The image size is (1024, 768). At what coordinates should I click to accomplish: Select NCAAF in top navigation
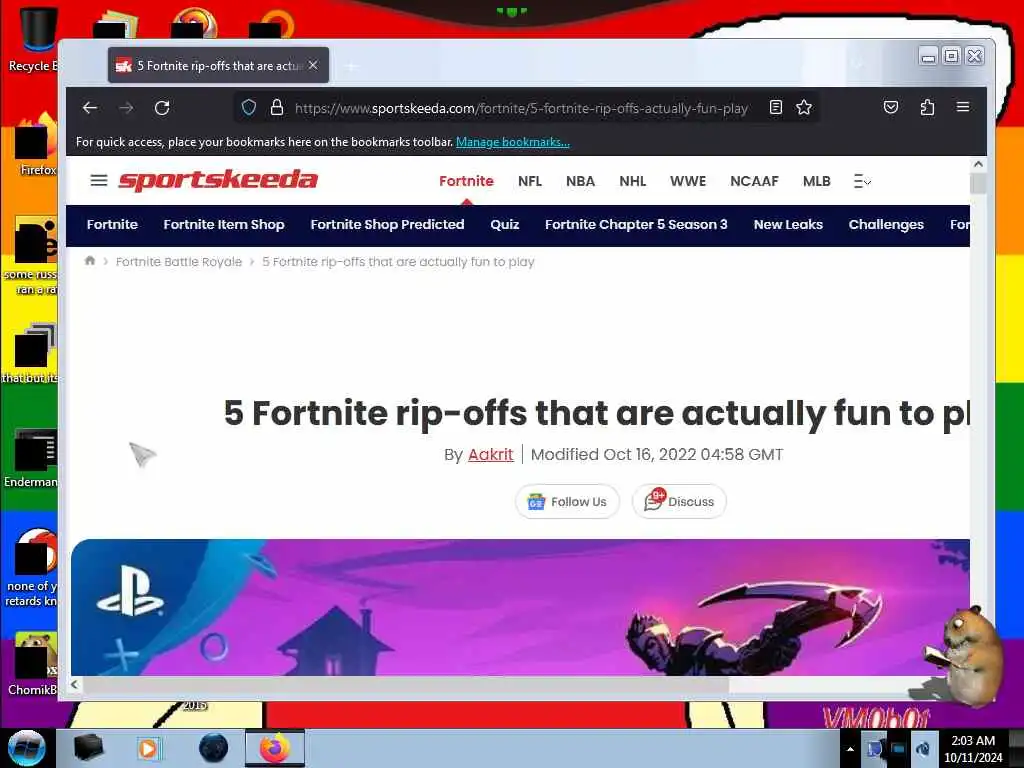(x=754, y=181)
